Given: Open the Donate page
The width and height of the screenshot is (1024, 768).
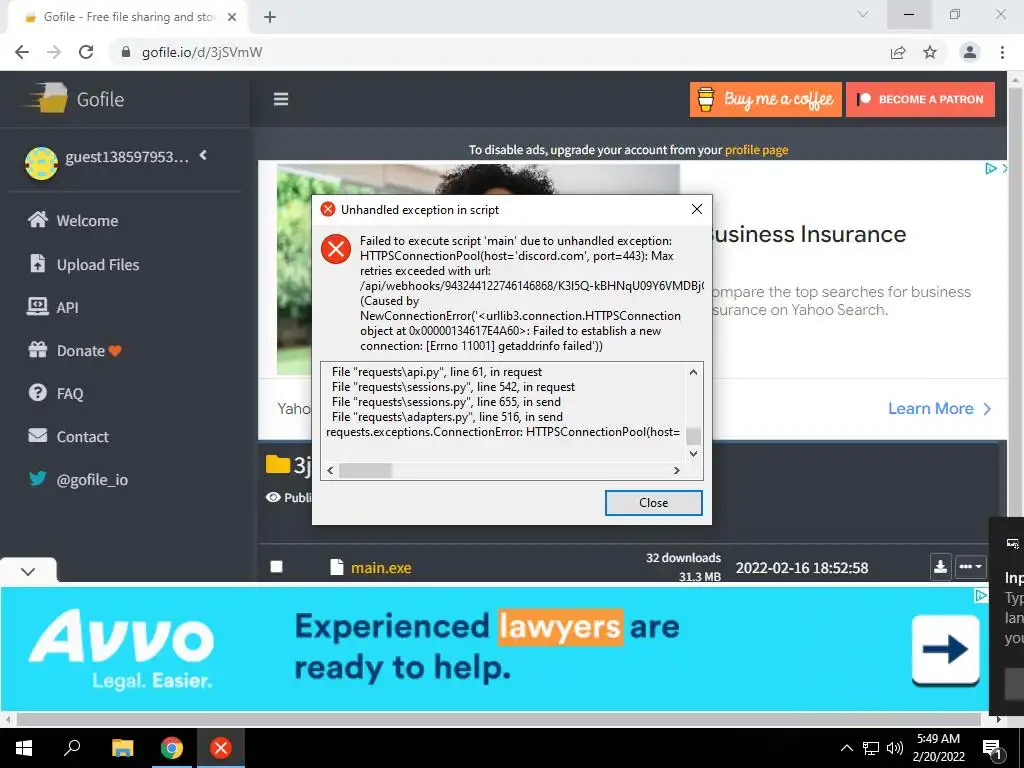Looking at the screenshot, I should click(x=74, y=350).
